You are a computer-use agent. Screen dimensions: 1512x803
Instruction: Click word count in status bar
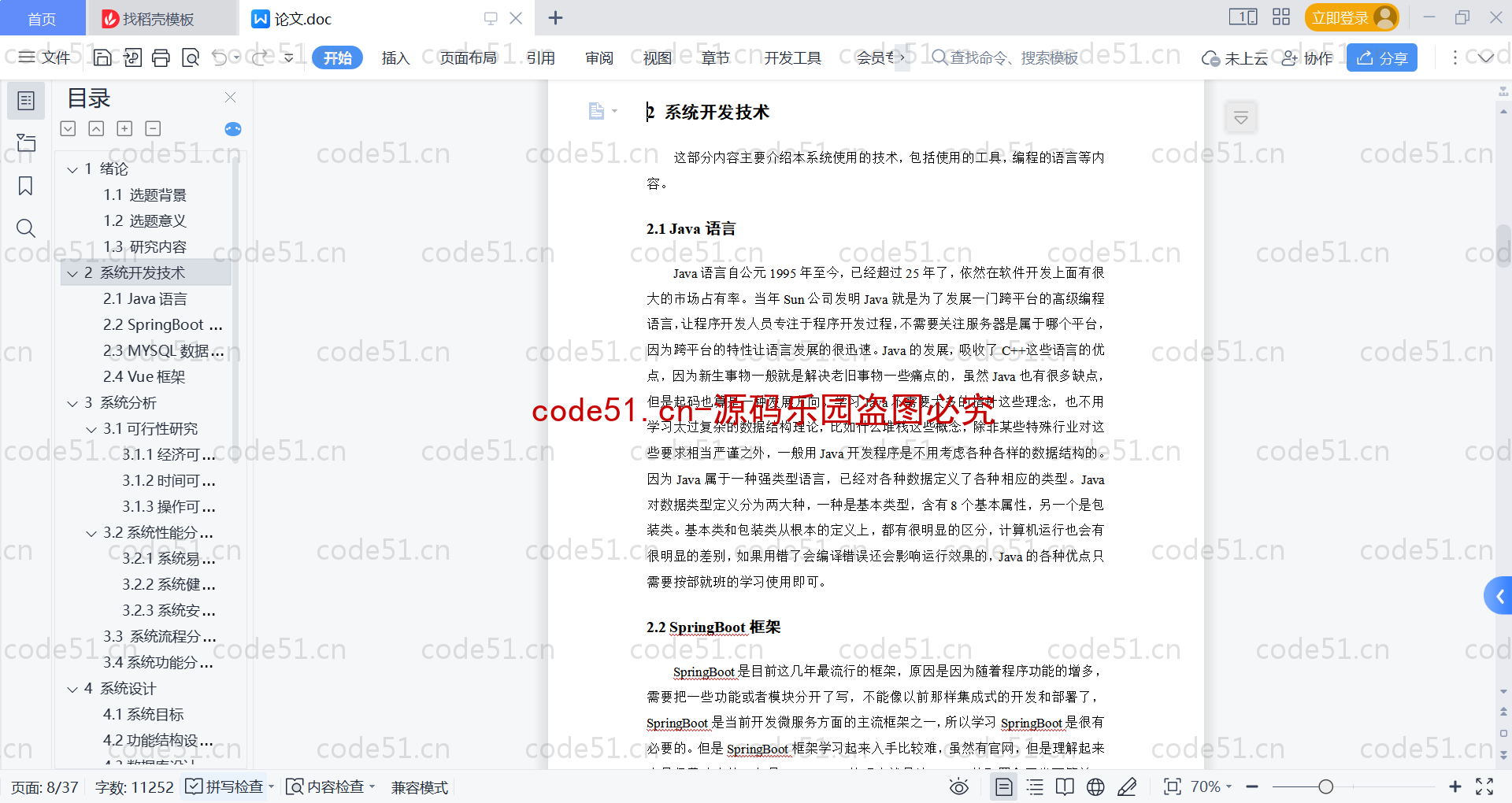point(134,787)
